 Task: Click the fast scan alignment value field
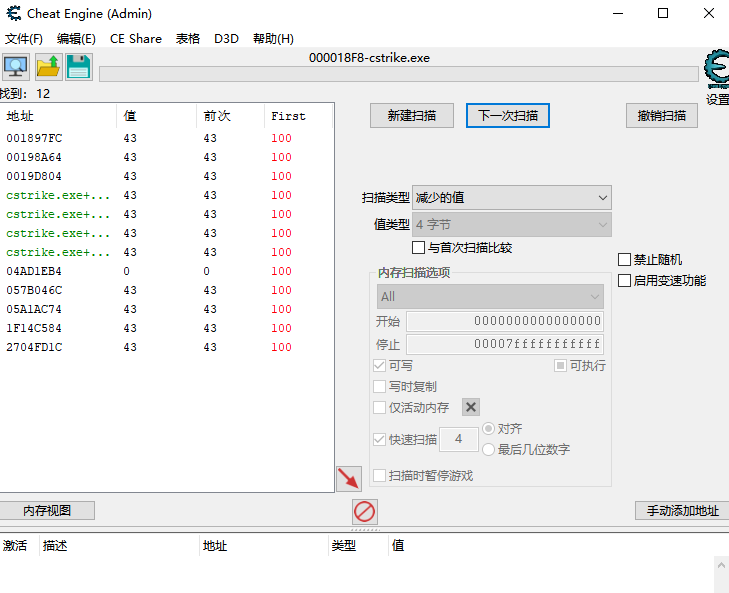pyautogui.click(x=459, y=439)
